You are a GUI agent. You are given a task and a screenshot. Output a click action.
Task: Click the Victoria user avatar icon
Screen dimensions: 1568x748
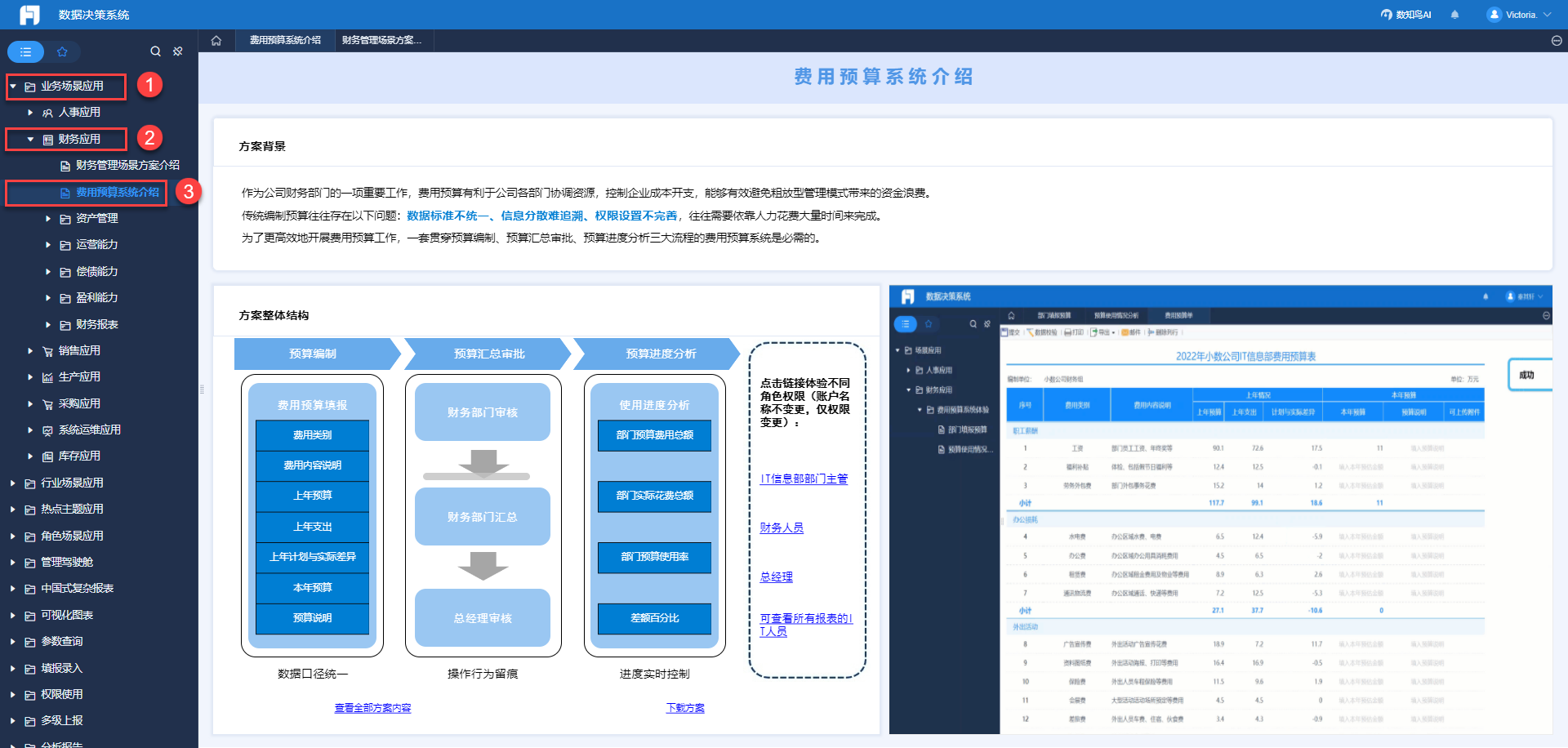1494,15
